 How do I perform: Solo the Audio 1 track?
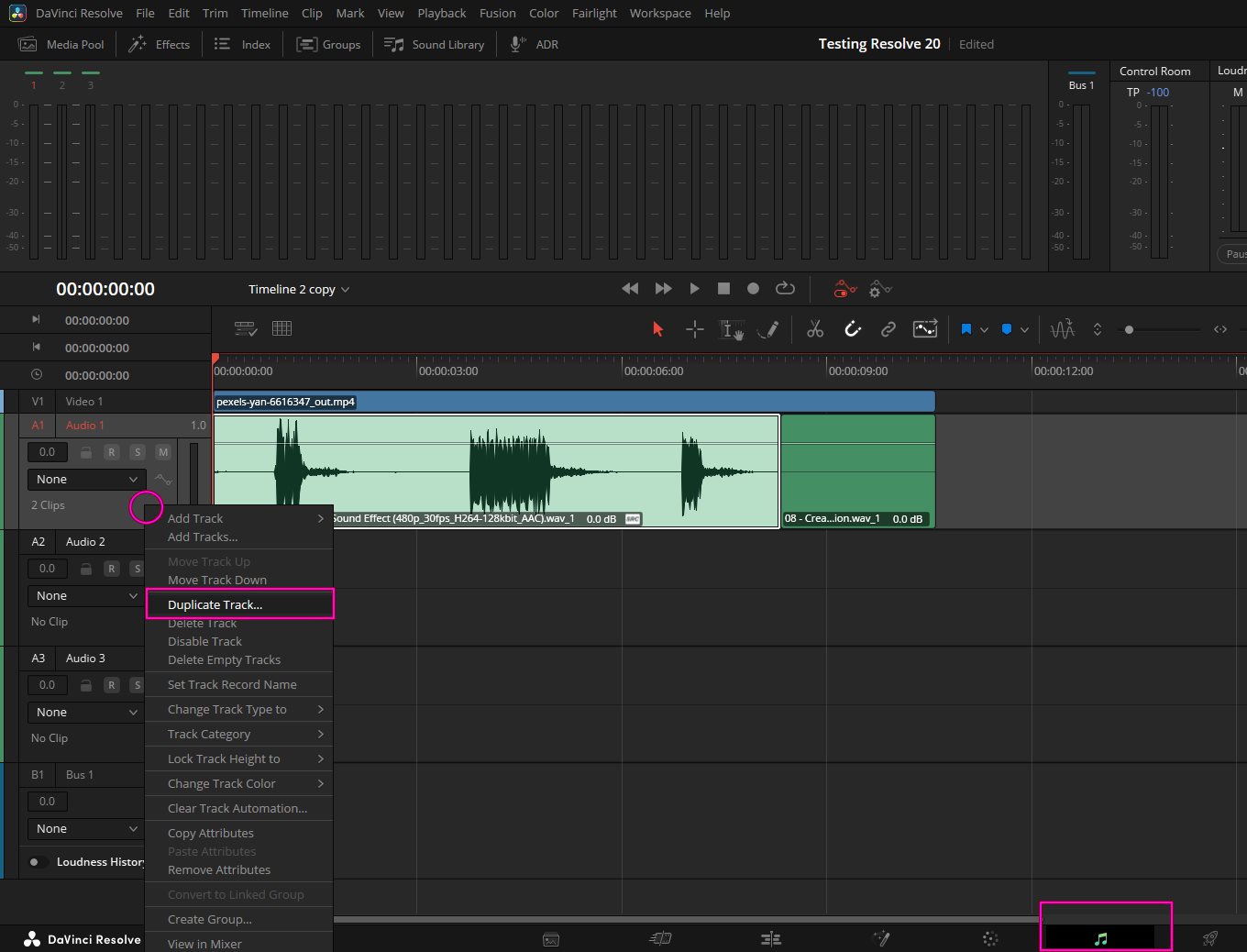click(138, 452)
